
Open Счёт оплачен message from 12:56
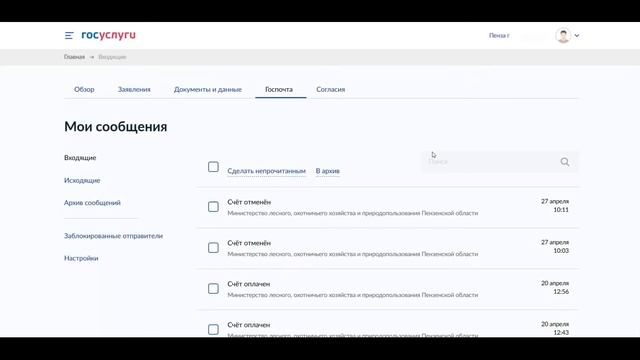(249, 284)
